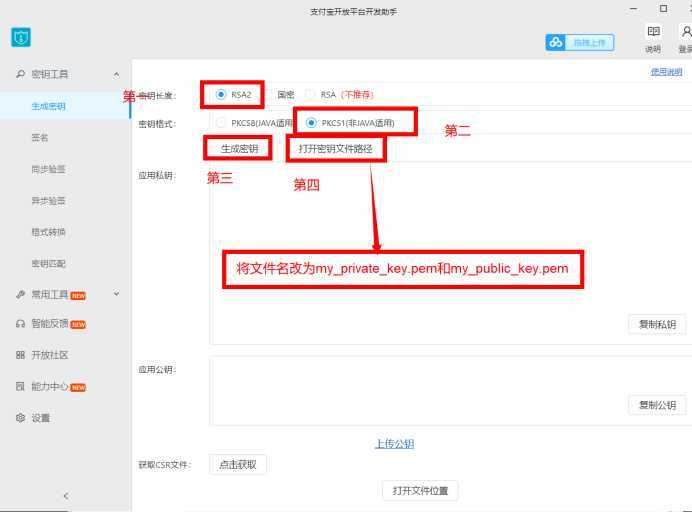Choose the 国密 key option
The image size is (692, 513).
pos(286,94)
